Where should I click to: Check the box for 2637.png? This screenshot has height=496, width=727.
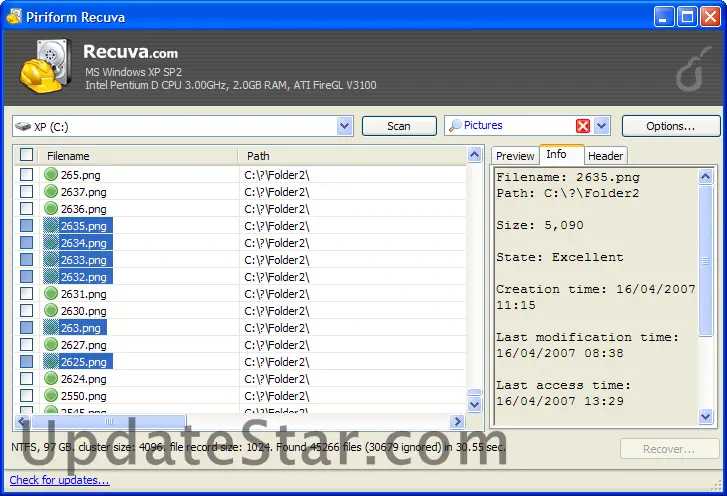pos(26,191)
